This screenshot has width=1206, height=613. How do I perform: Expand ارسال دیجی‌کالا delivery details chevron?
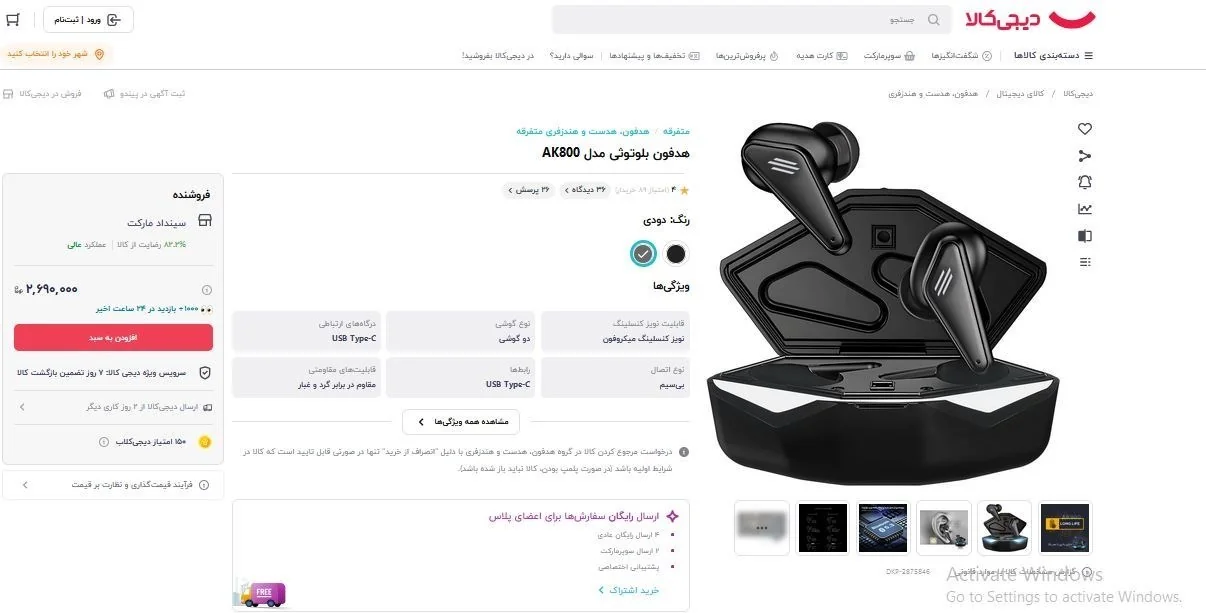[x=22, y=407]
